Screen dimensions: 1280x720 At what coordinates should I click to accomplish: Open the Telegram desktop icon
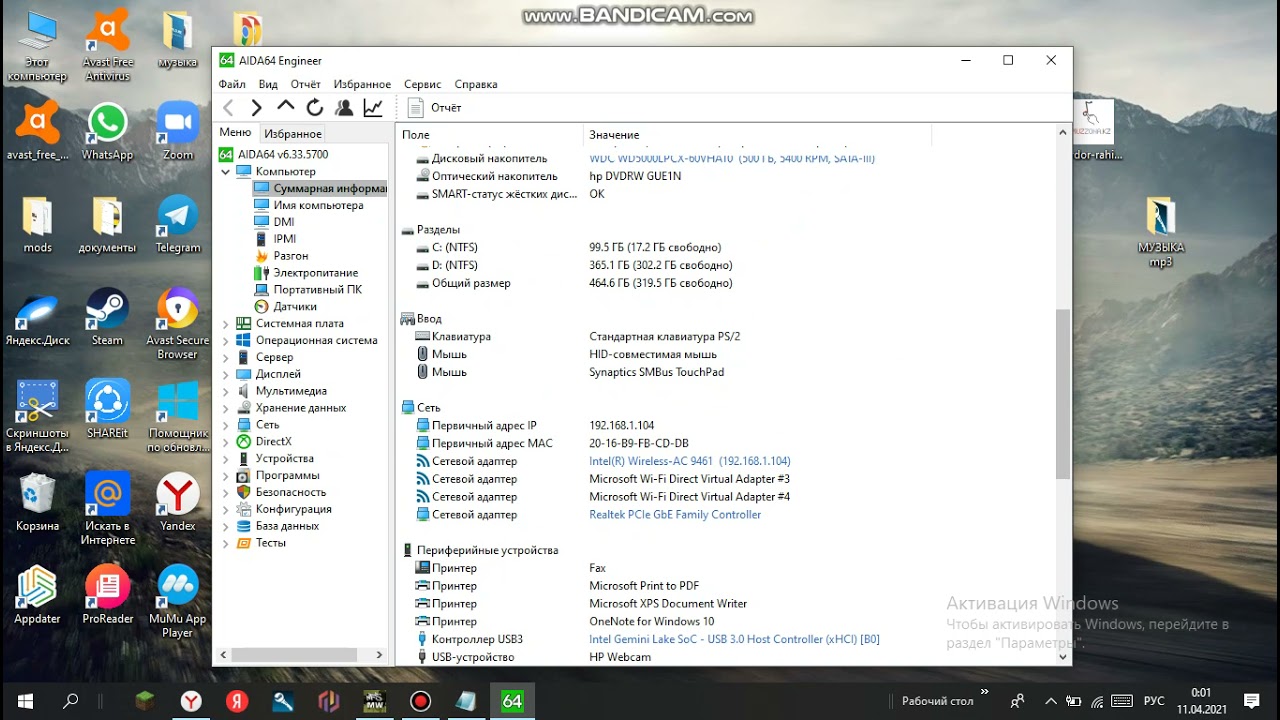click(178, 223)
